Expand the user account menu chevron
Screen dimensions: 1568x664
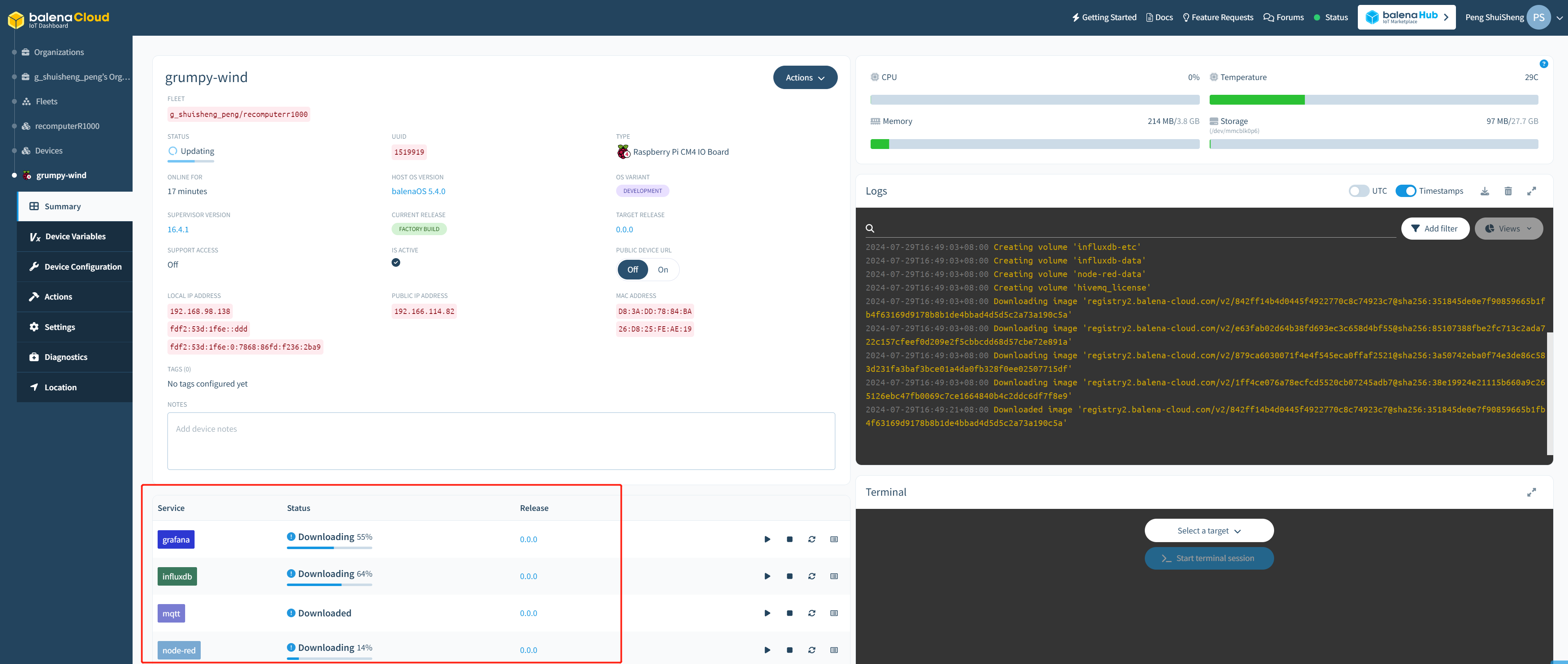coord(1559,18)
